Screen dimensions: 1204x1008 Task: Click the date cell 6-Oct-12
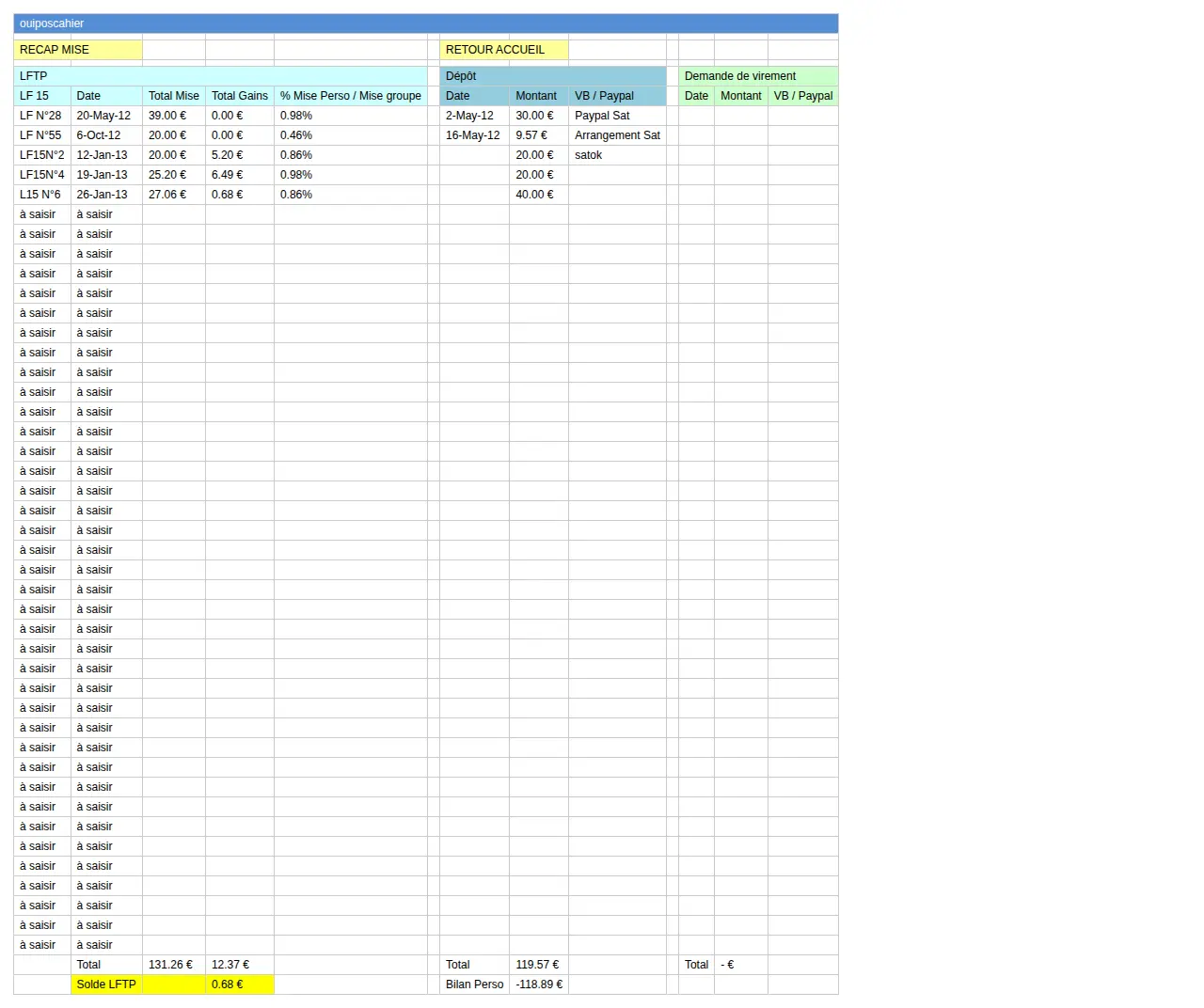tap(106, 135)
